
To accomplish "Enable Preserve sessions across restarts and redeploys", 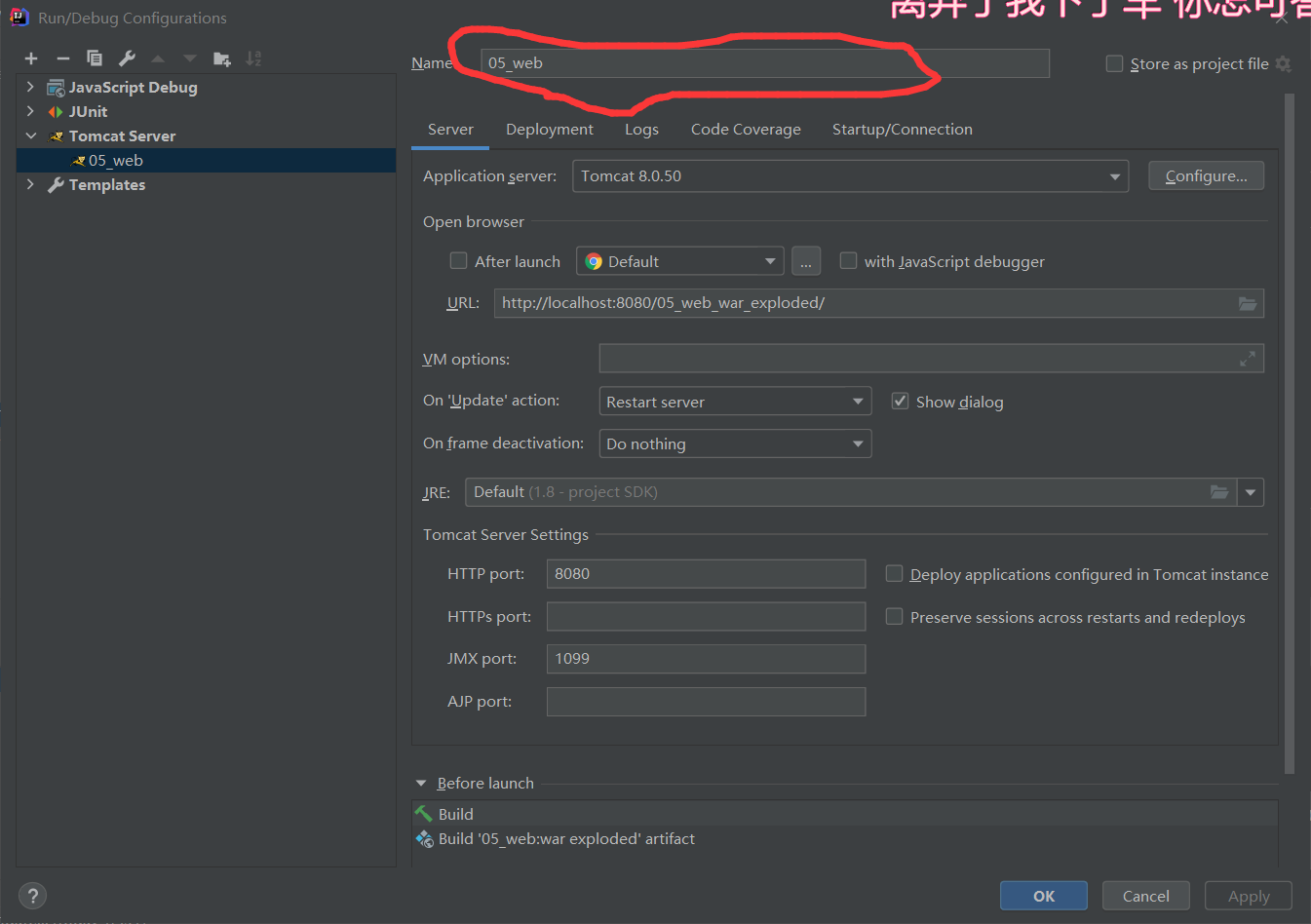I will [894, 616].
